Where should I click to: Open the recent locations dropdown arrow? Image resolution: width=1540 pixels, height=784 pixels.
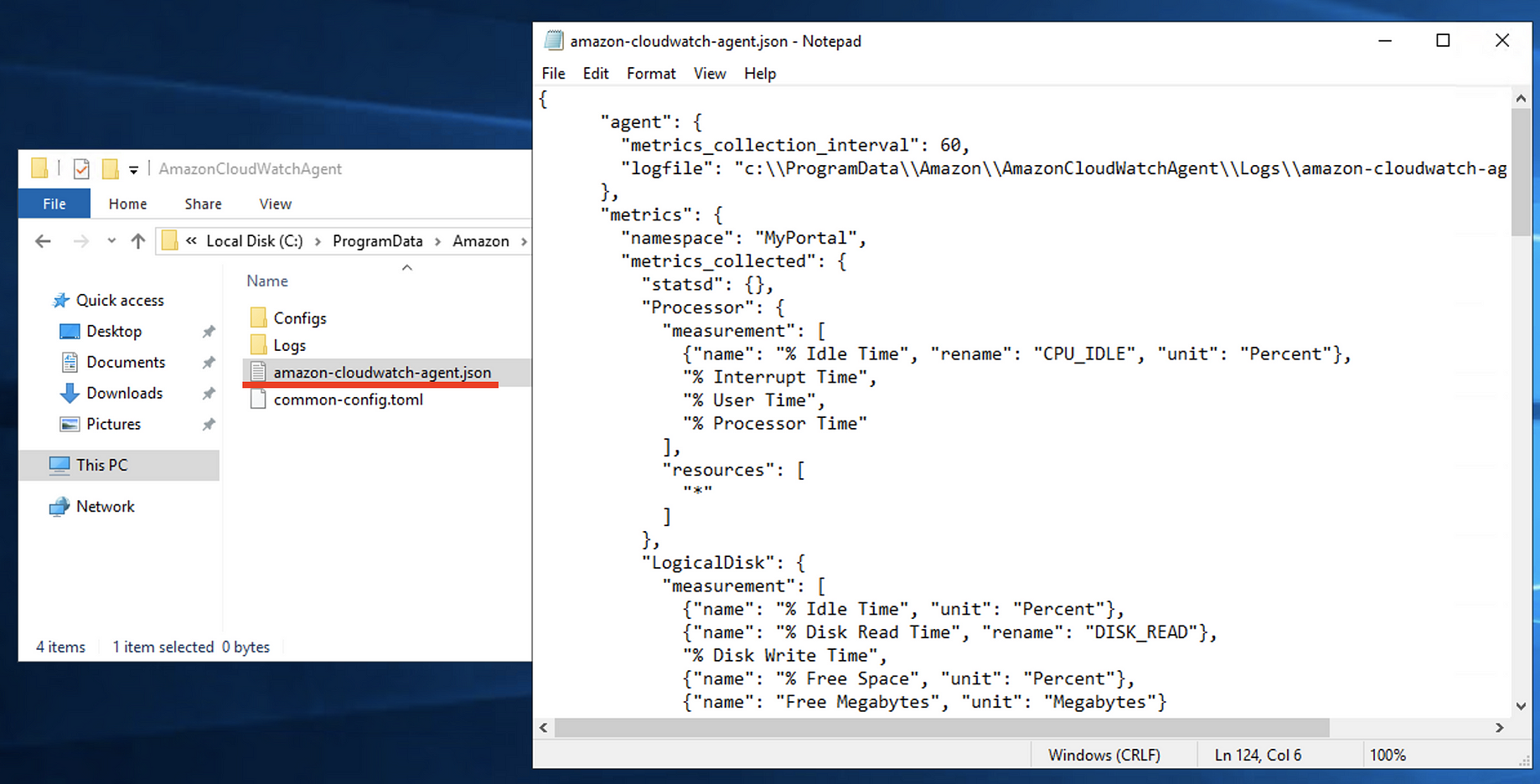click(111, 241)
